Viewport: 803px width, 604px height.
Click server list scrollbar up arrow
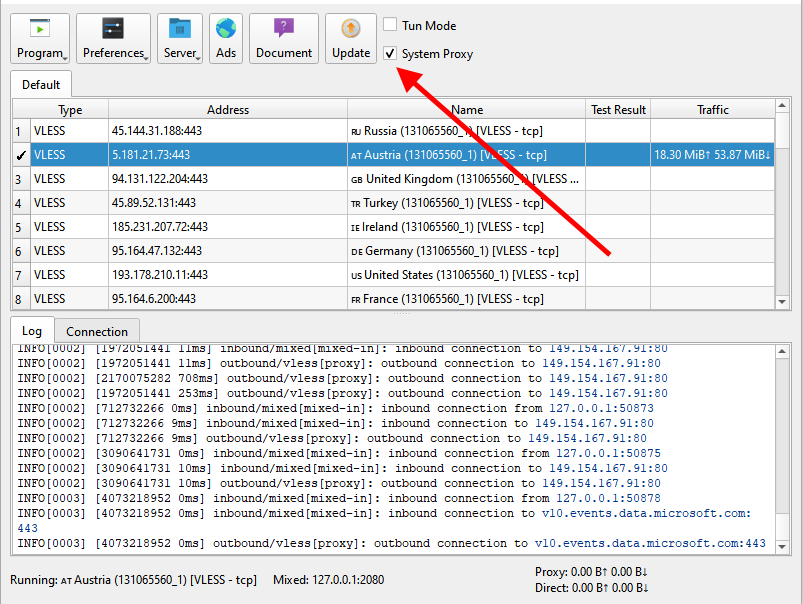tap(782, 106)
